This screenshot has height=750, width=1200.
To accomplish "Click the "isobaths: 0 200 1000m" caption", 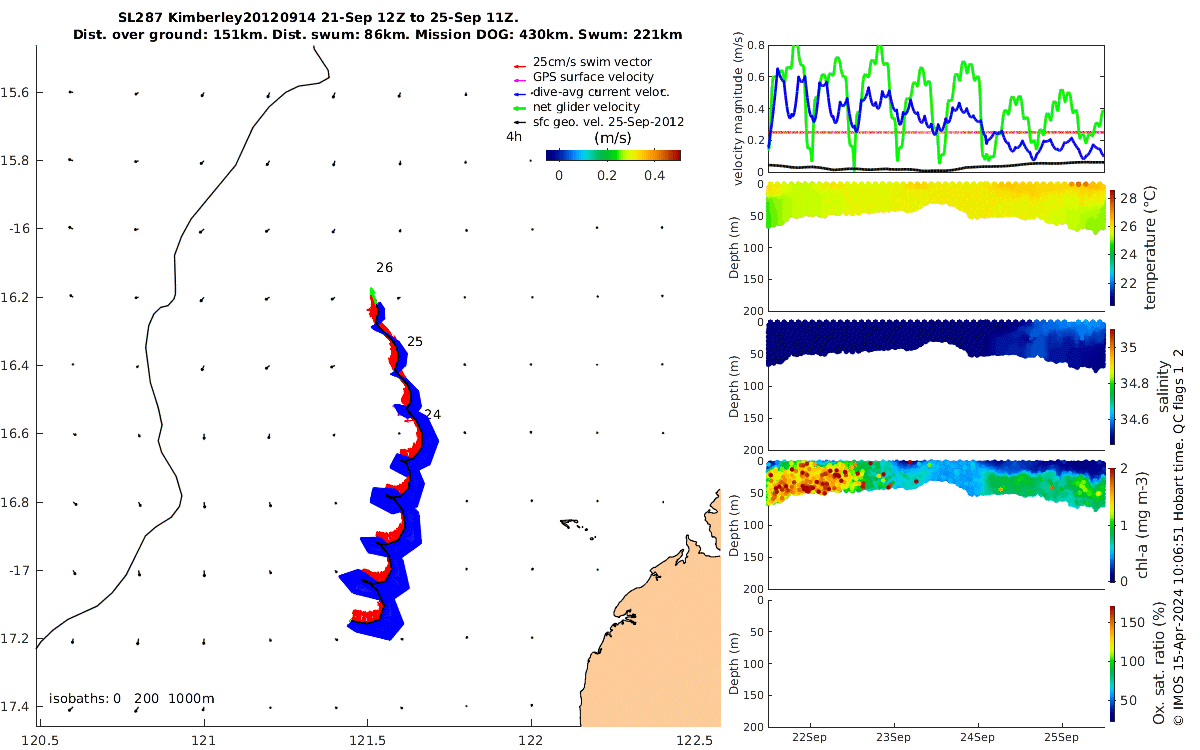I will [x=132, y=698].
